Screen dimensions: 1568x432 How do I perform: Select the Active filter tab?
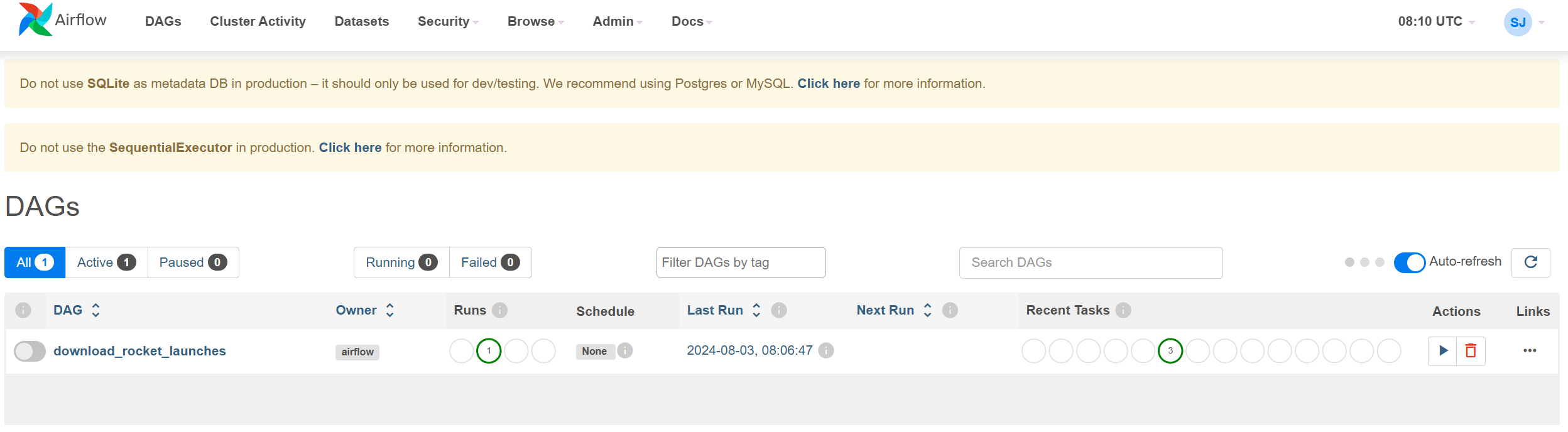pyautogui.click(x=106, y=262)
